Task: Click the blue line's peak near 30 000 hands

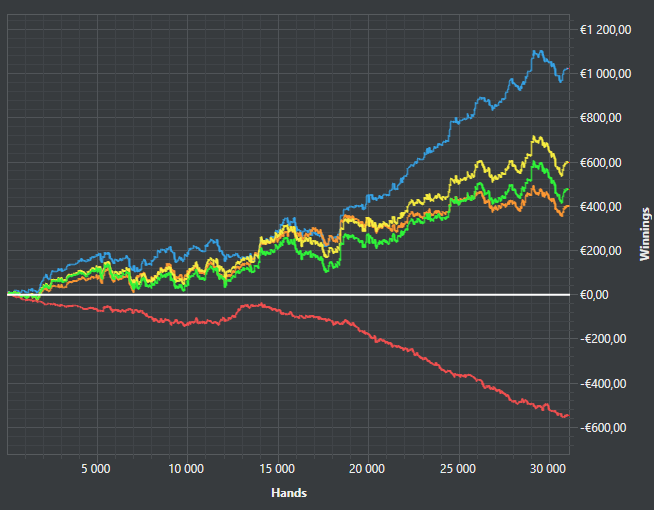Action: [537, 51]
